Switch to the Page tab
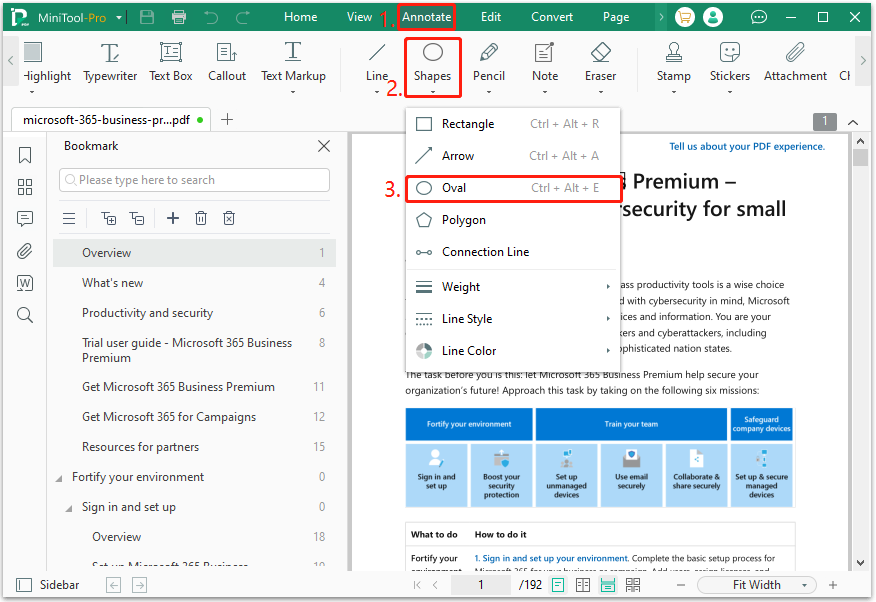Screen dimensions: 876x602 616,17
